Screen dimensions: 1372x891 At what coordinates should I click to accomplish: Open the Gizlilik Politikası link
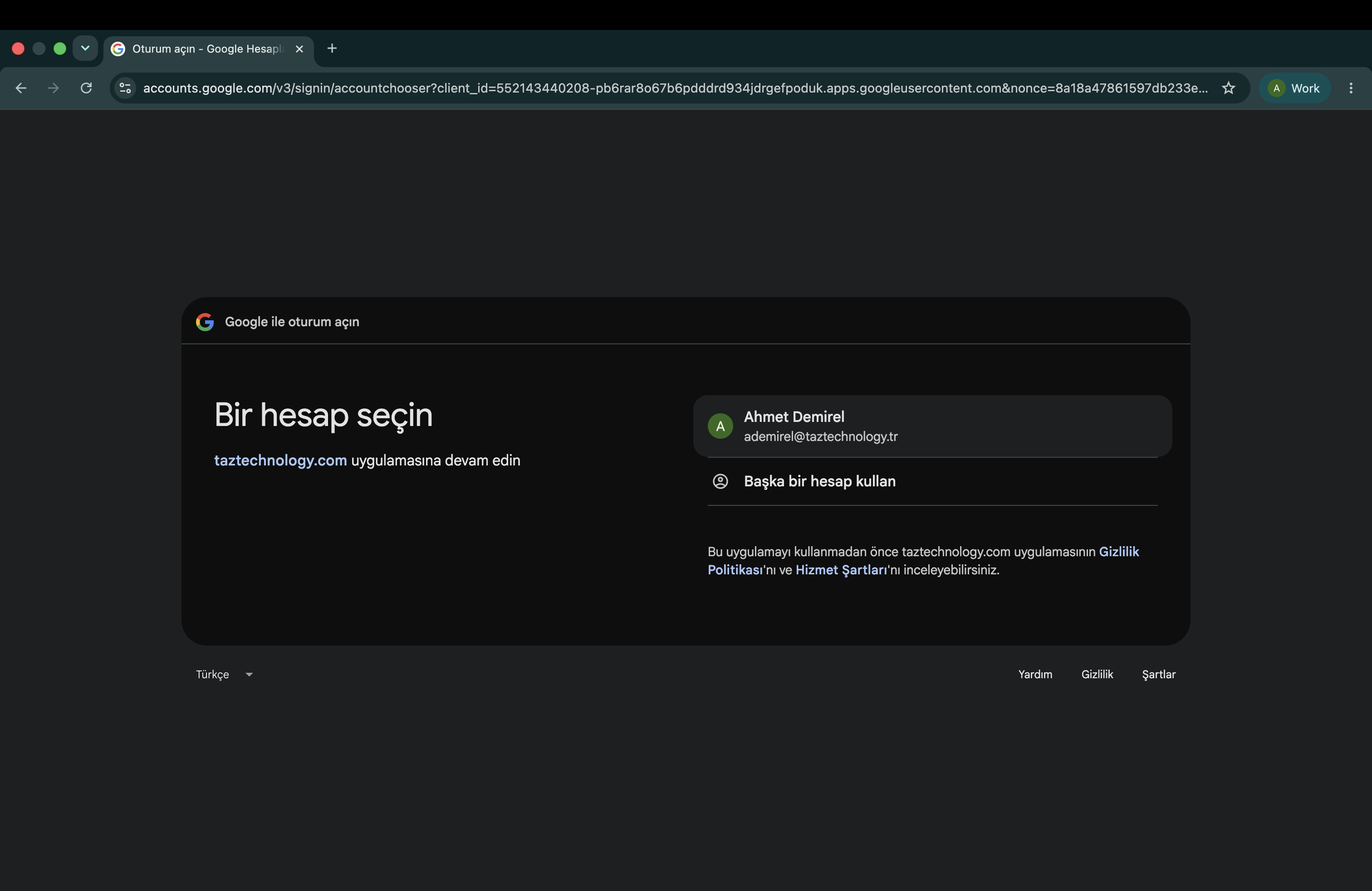coord(923,560)
